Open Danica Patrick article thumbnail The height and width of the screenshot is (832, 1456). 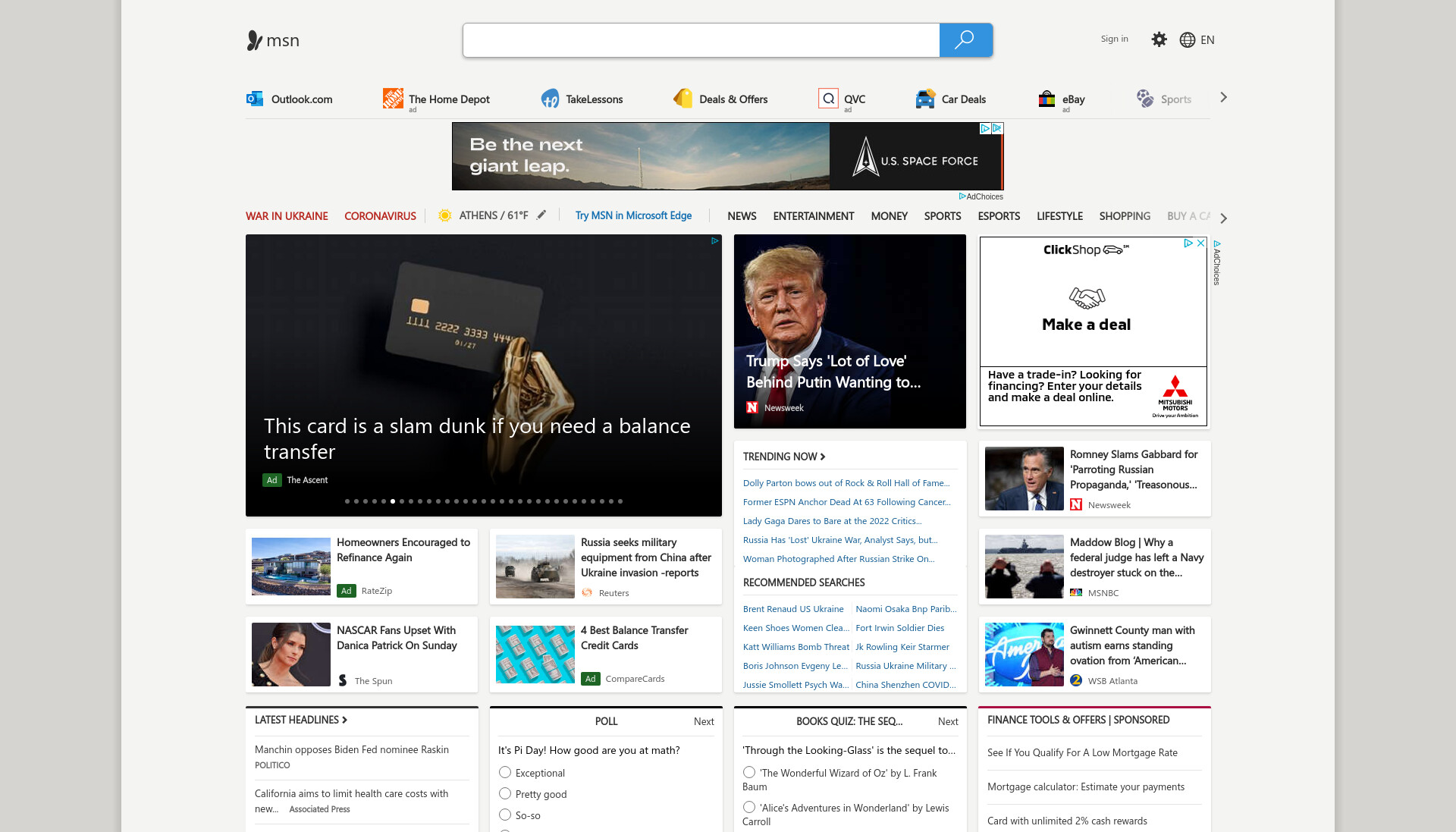pyautogui.click(x=291, y=655)
